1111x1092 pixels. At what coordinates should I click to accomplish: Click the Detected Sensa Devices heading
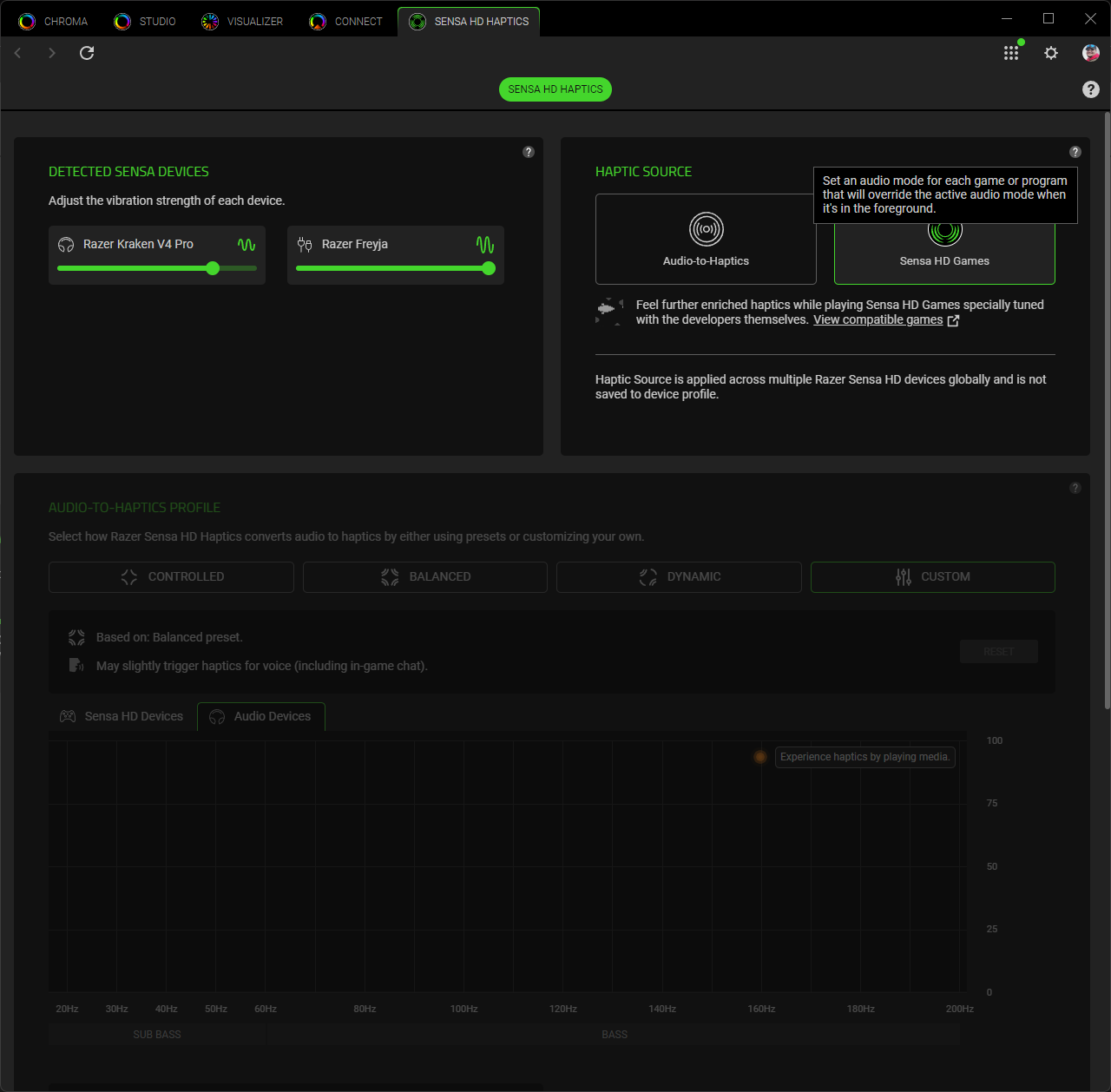point(128,172)
